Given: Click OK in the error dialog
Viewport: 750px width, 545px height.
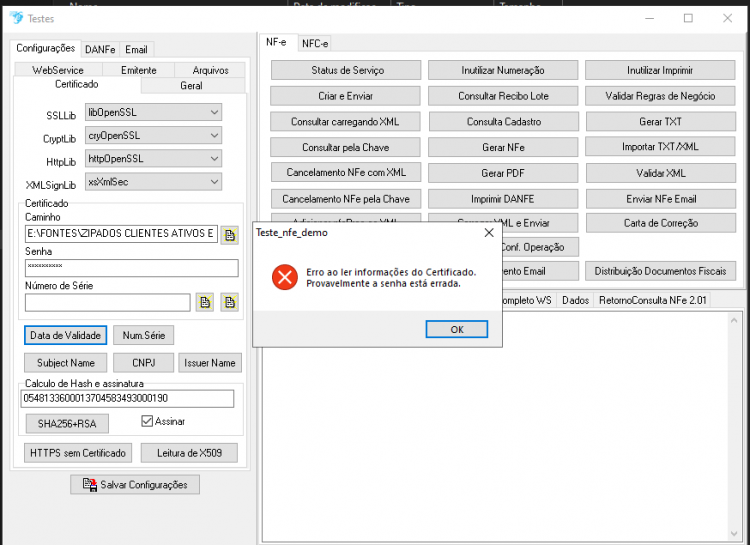Looking at the screenshot, I should (x=457, y=329).
